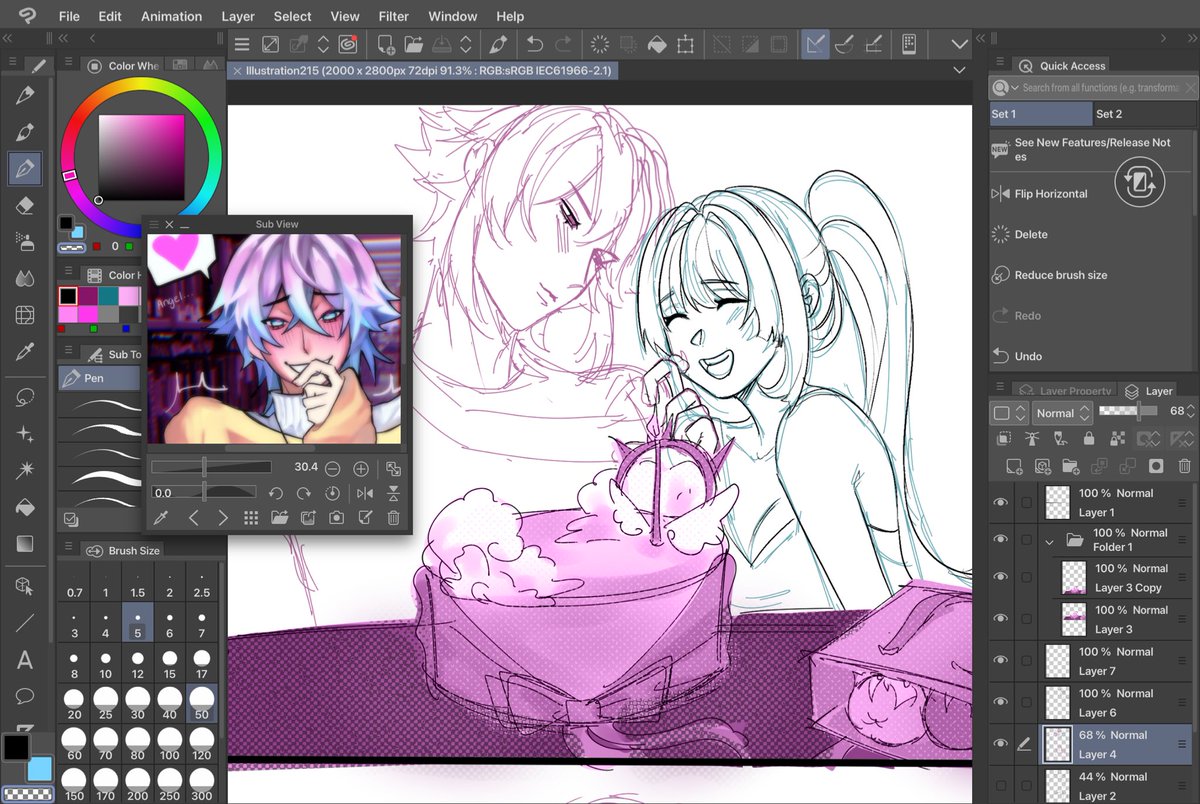The width and height of the screenshot is (1200, 804).
Task: Check the selection box beside Layer 3
Action: (1026, 619)
